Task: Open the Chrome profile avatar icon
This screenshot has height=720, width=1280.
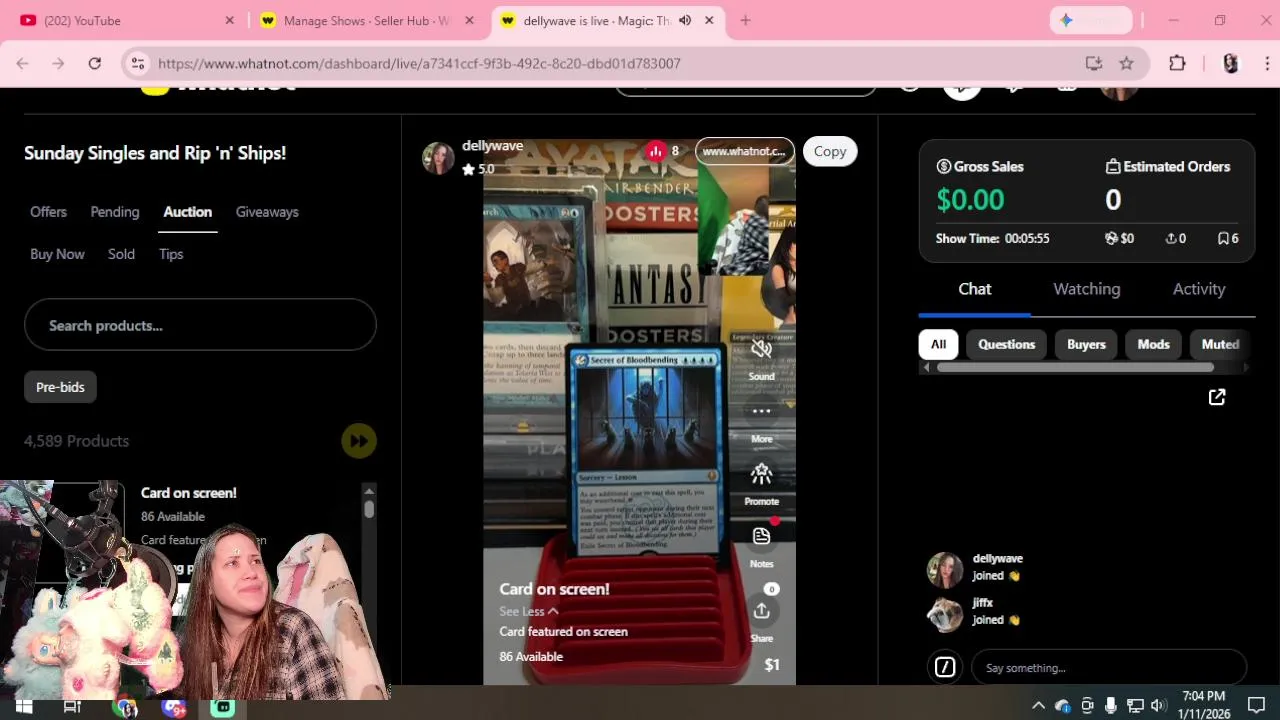Action: click(x=1230, y=63)
